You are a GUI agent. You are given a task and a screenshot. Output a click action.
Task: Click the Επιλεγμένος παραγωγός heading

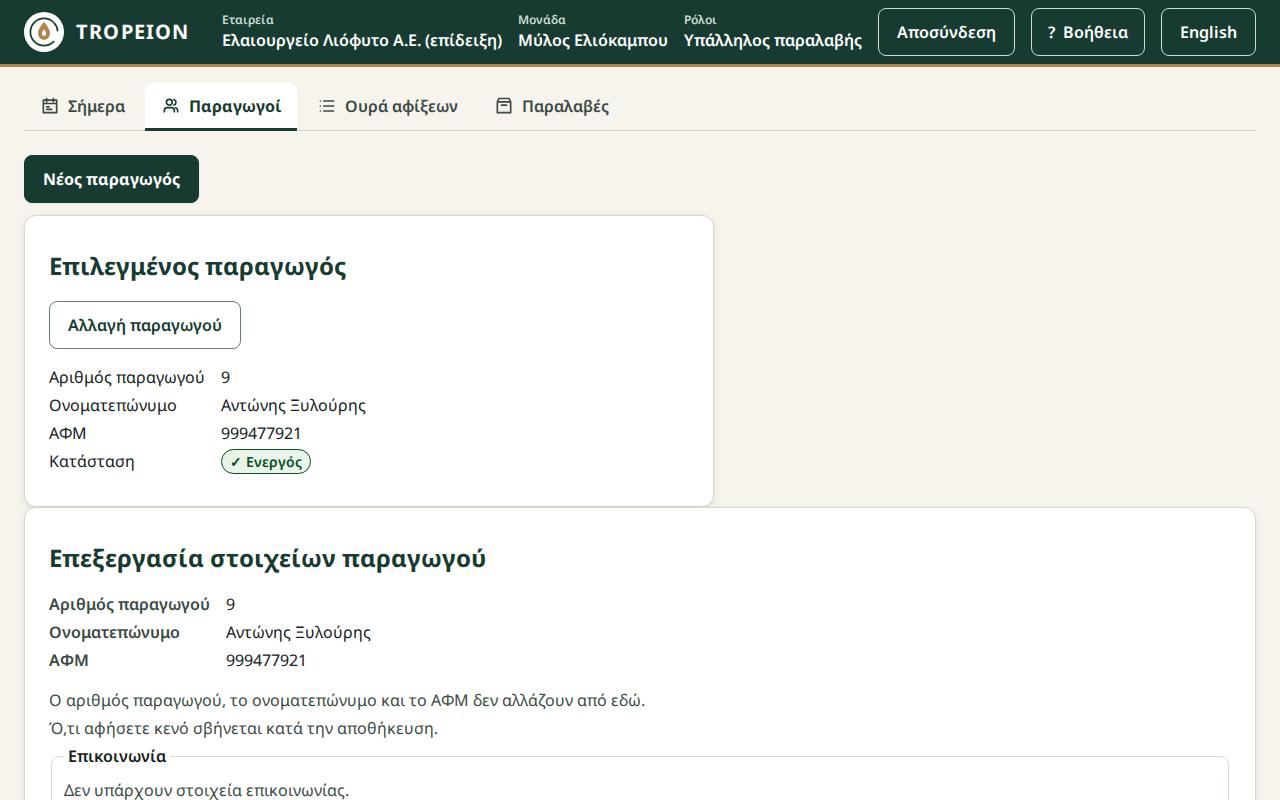click(198, 267)
